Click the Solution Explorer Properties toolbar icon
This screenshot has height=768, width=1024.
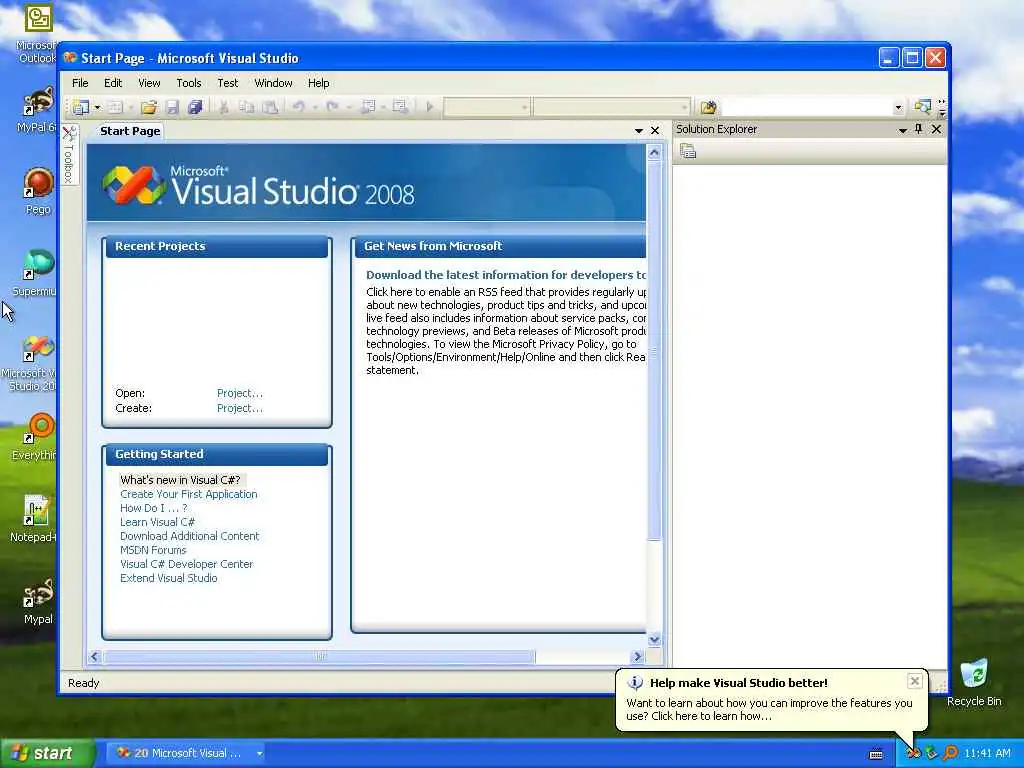click(x=688, y=152)
